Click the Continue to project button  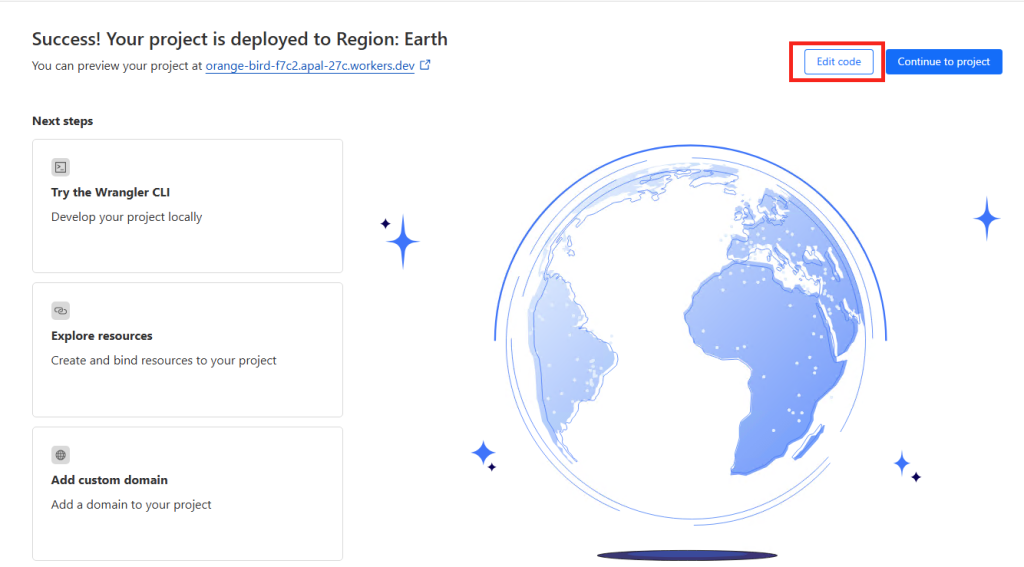click(x=944, y=62)
